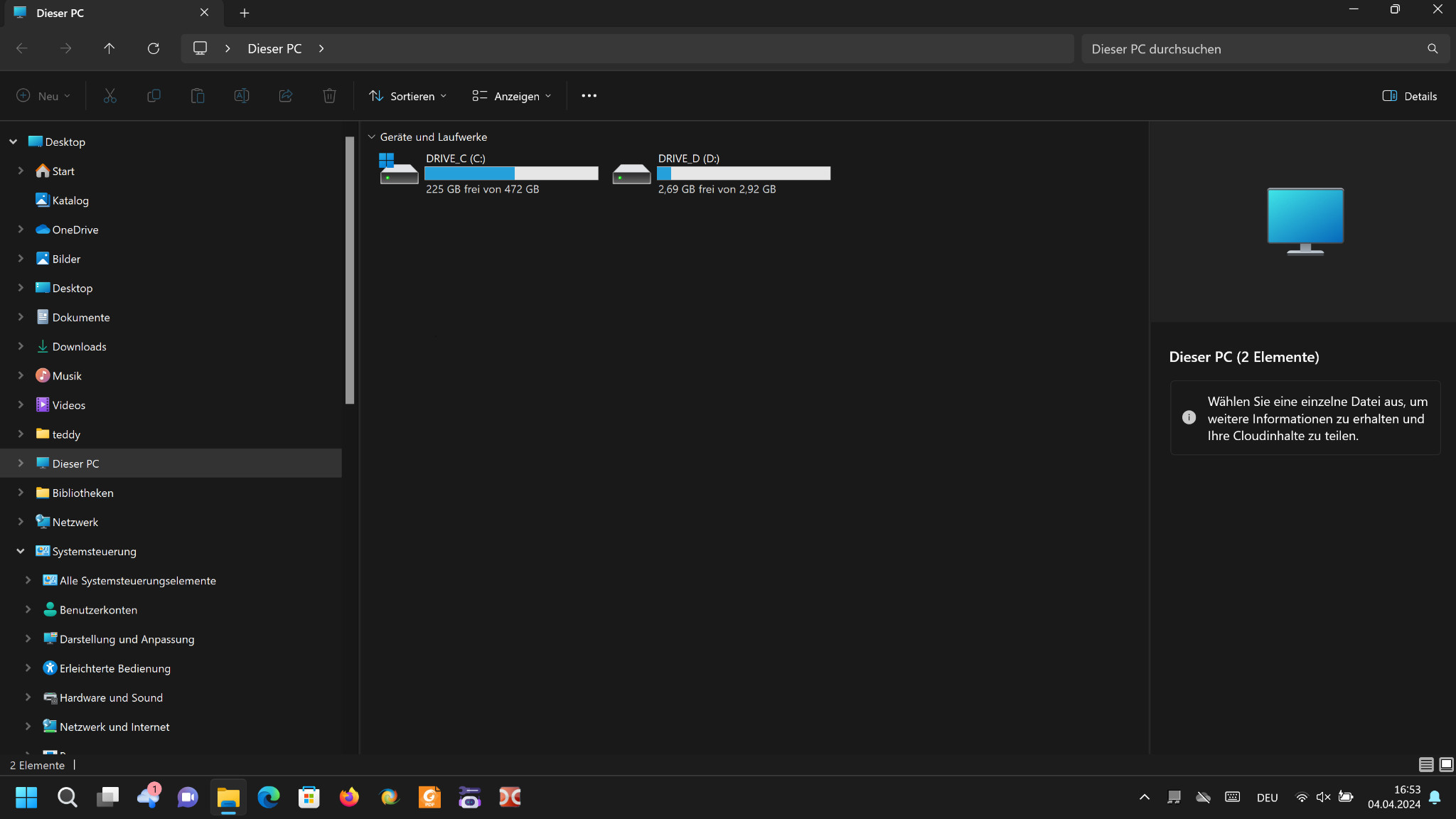Click the Cut scissors icon in toolbar

[x=109, y=96]
